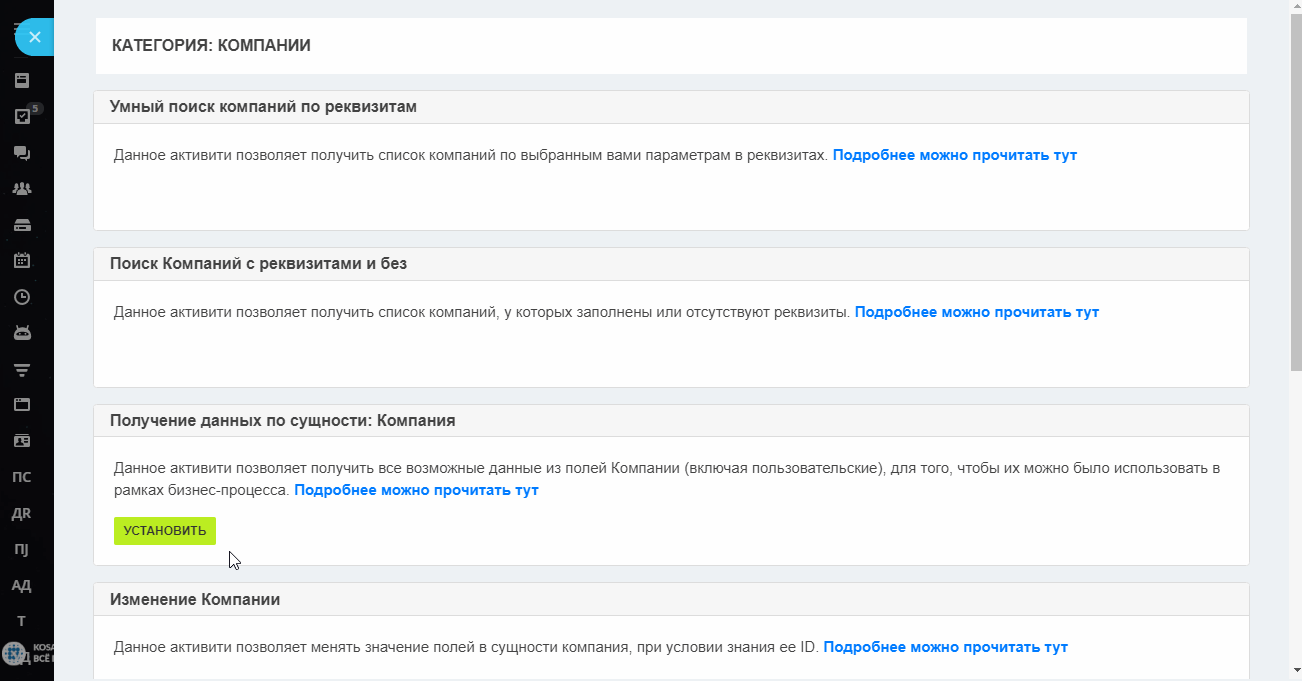
Task: Click the scrollbar down arrow
Action: [1295, 672]
